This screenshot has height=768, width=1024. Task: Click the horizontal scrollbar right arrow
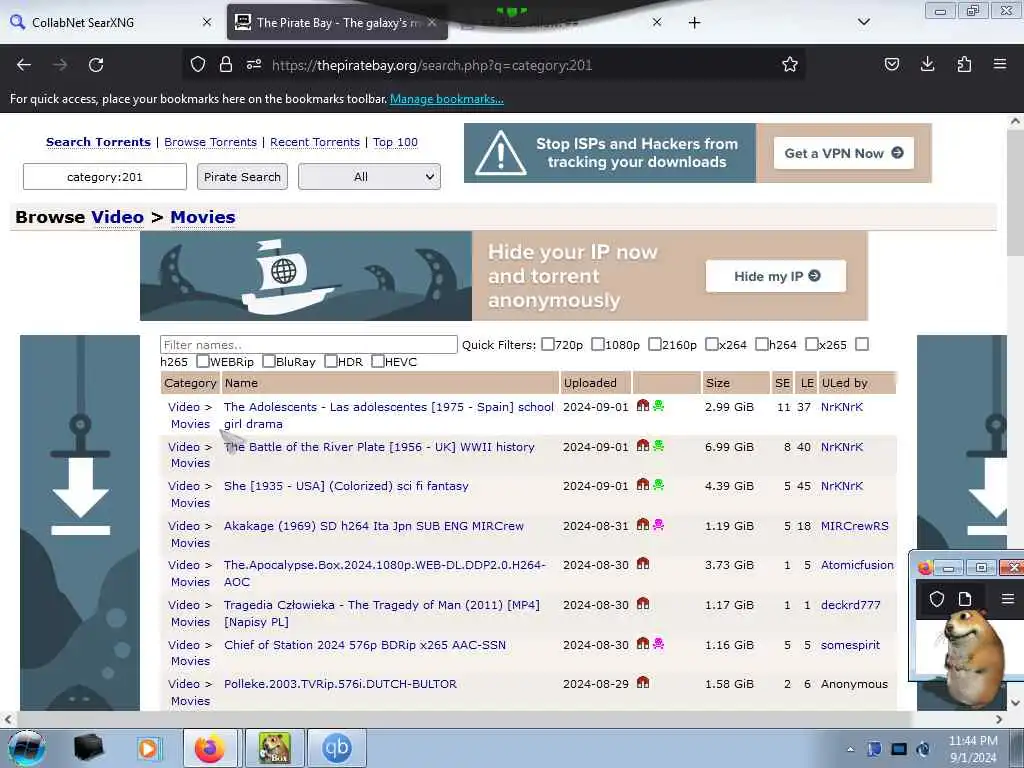(999, 719)
